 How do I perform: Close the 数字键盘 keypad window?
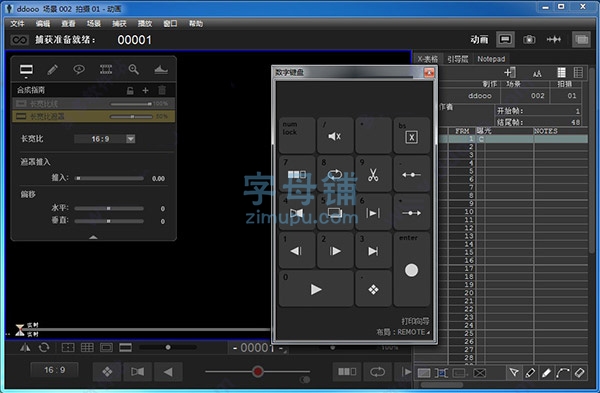(429, 72)
